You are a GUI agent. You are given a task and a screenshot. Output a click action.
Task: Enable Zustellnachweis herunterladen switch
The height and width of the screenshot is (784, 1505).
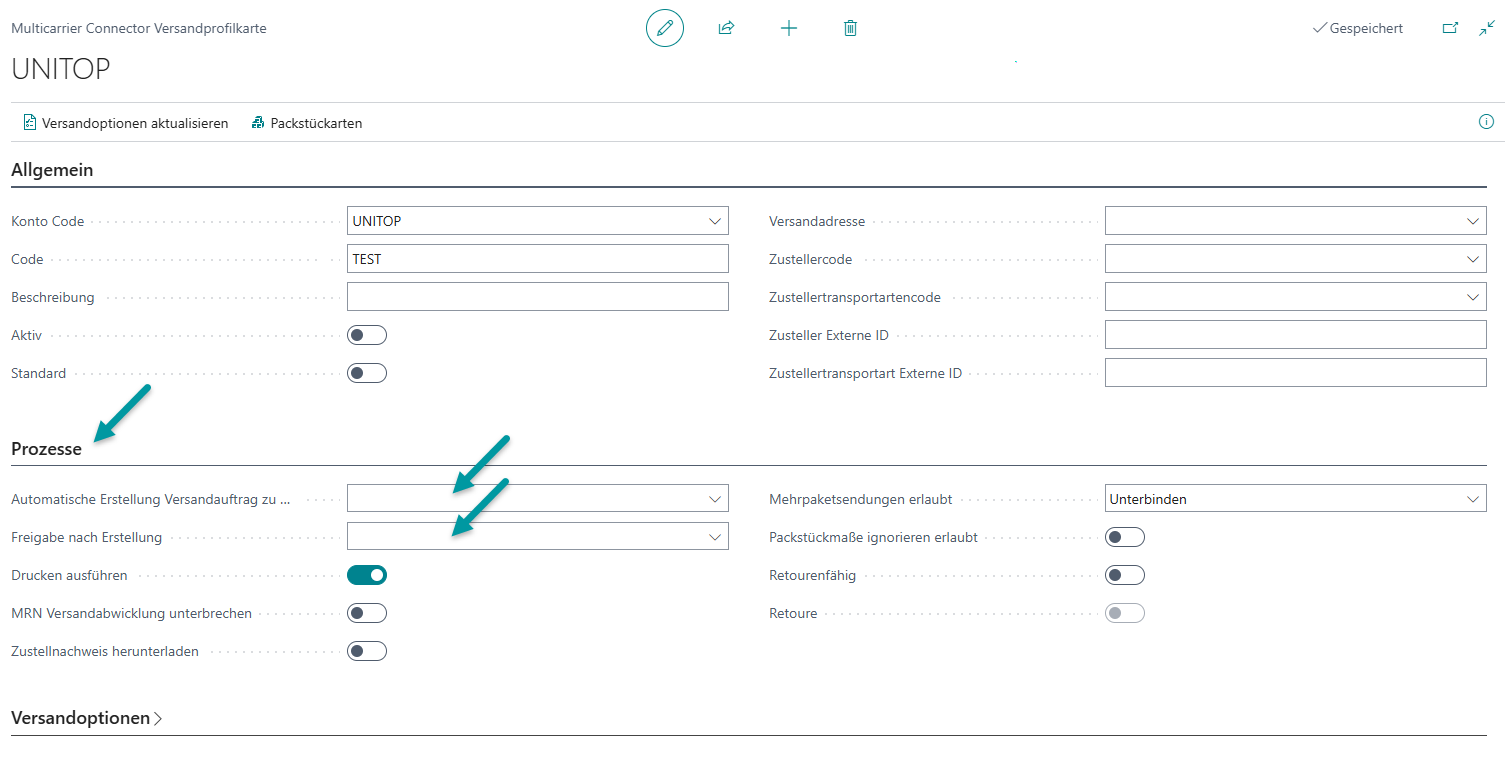pos(367,651)
